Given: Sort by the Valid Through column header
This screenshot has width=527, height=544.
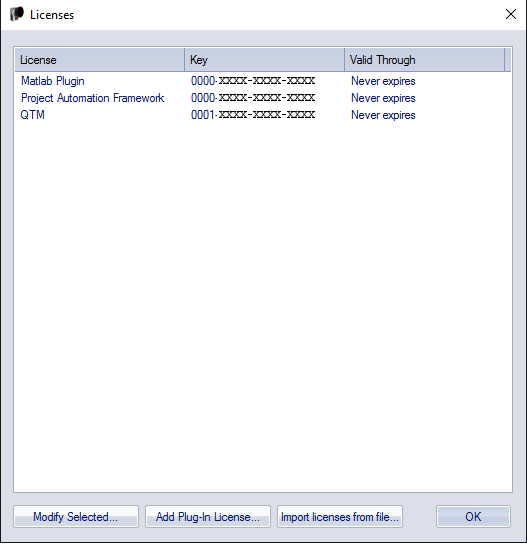Looking at the screenshot, I should (425, 60).
